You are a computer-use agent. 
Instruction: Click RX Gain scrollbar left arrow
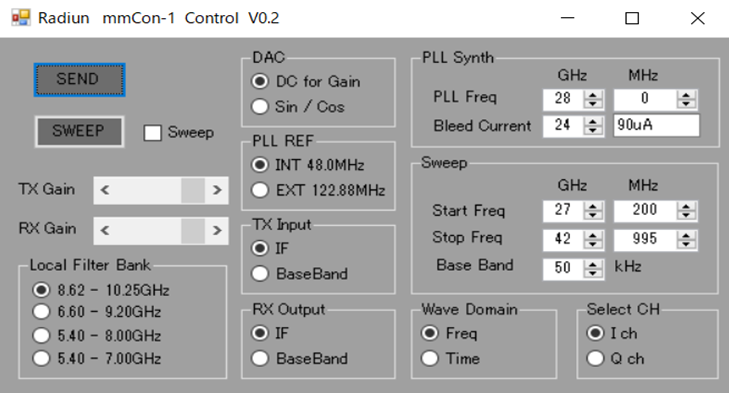click(x=105, y=230)
